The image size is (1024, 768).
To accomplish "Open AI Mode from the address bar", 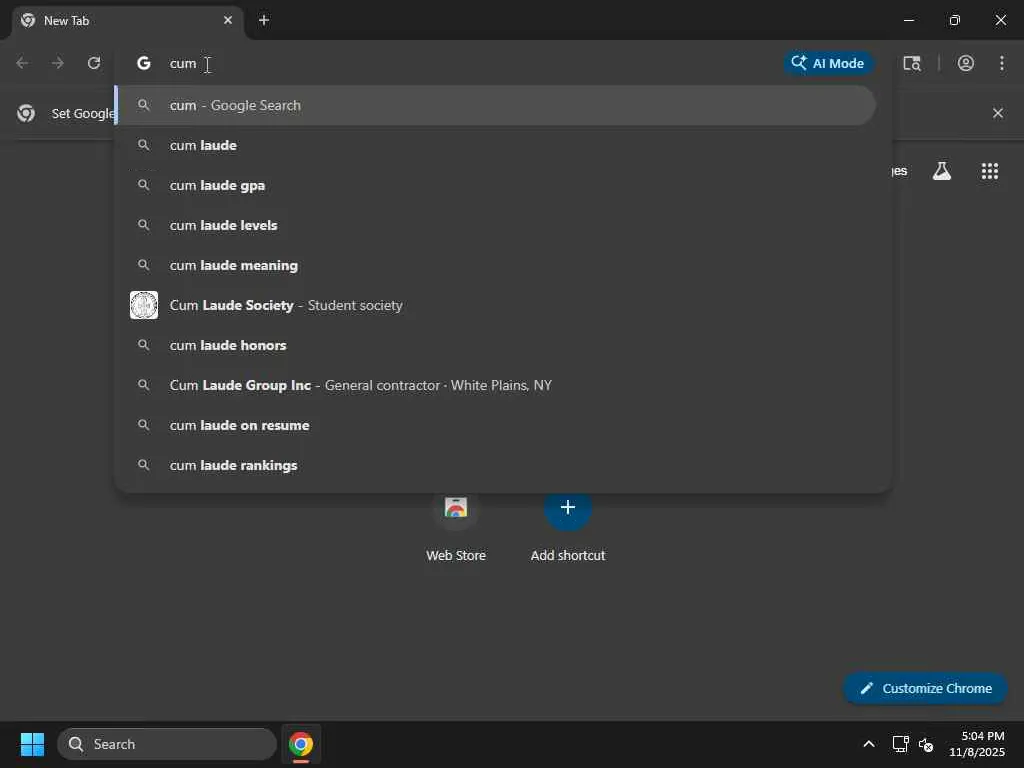I will tap(828, 63).
